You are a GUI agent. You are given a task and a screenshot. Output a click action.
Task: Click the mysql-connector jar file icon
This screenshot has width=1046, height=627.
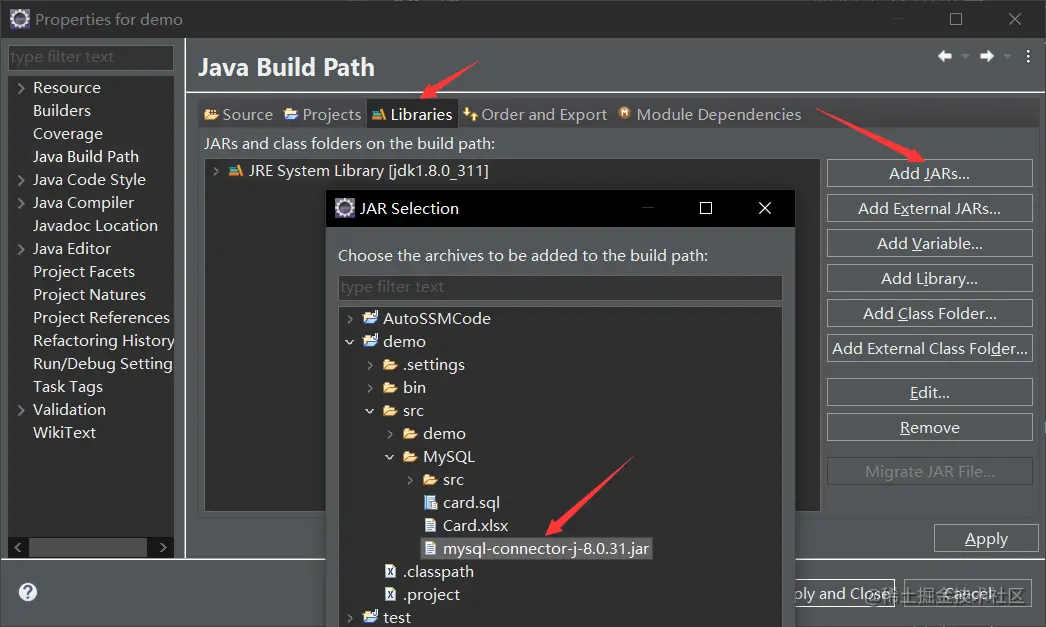pyautogui.click(x=431, y=548)
